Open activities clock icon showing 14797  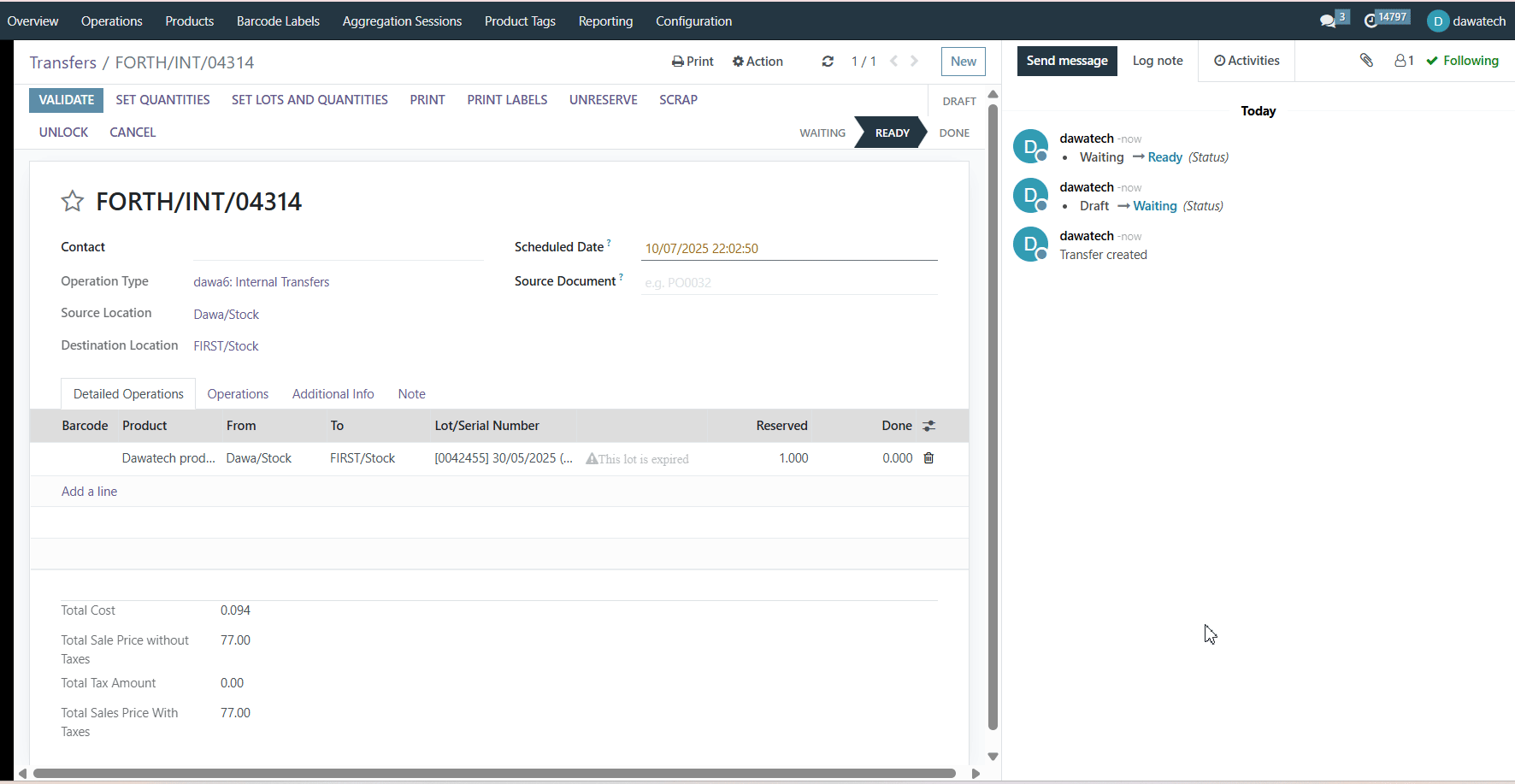(1371, 21)
